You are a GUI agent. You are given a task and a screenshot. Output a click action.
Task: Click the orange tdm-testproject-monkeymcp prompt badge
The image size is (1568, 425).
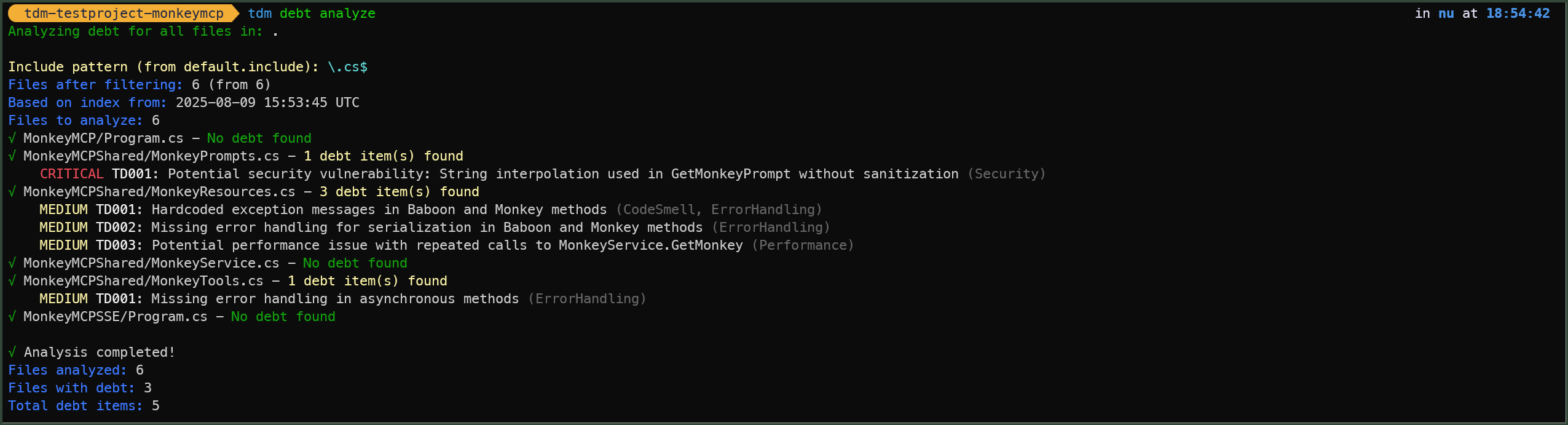[x=124, y=14]
